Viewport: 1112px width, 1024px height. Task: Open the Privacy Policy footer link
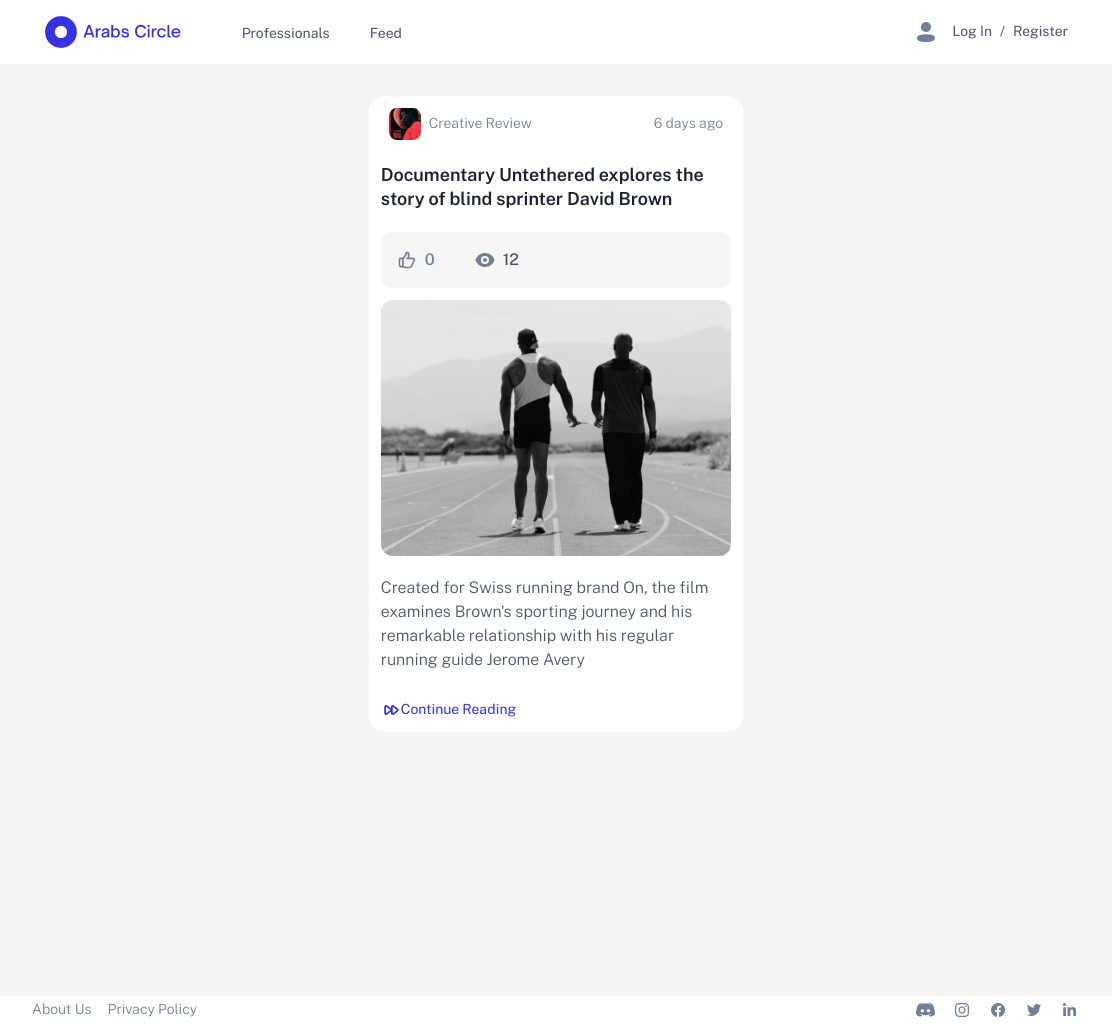(152, 1009)
